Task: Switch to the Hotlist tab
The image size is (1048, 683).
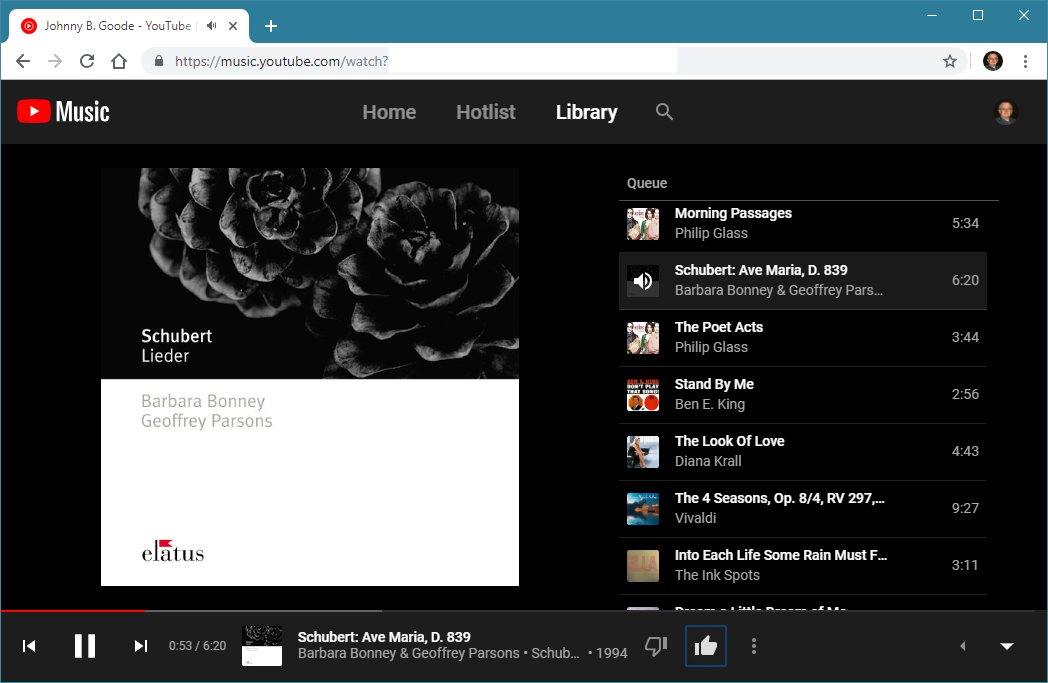Action: [486, 112]
